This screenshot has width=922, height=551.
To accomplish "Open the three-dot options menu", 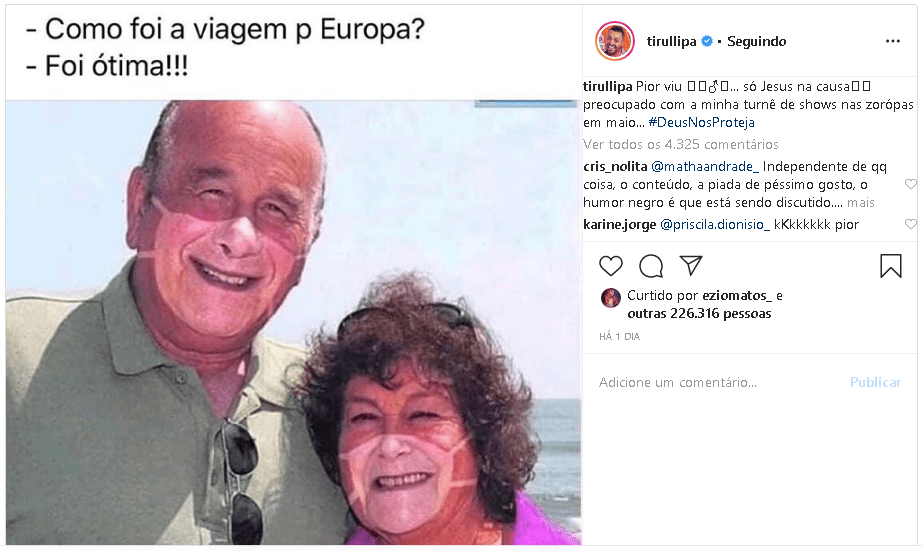I will click(893, 41).
